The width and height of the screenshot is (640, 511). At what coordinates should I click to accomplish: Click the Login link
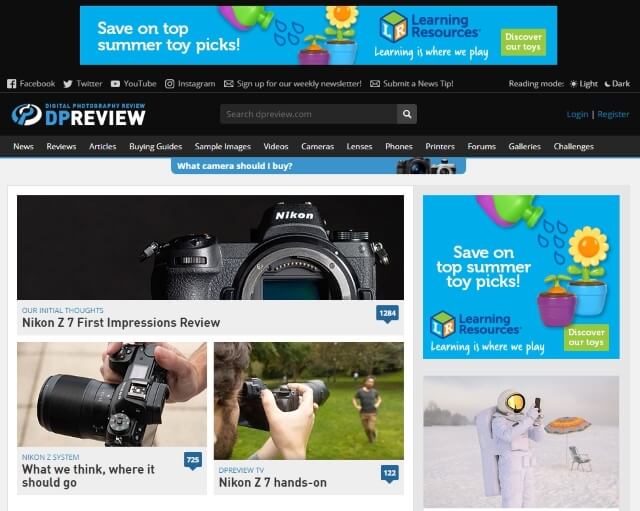pyautogui.click(x=577, y=114)
